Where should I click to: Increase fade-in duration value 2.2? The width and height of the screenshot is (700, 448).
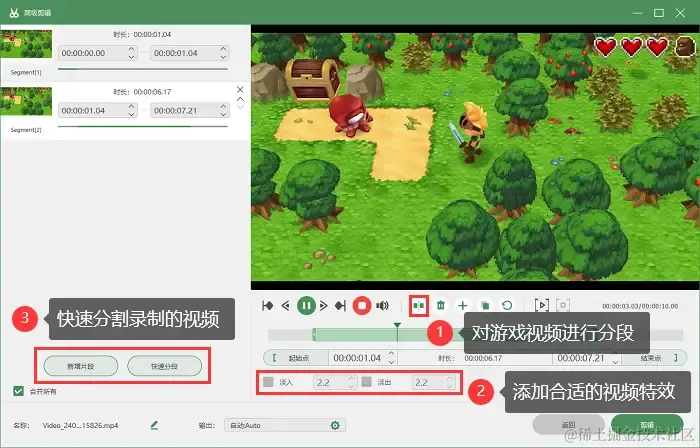[351, 378]
